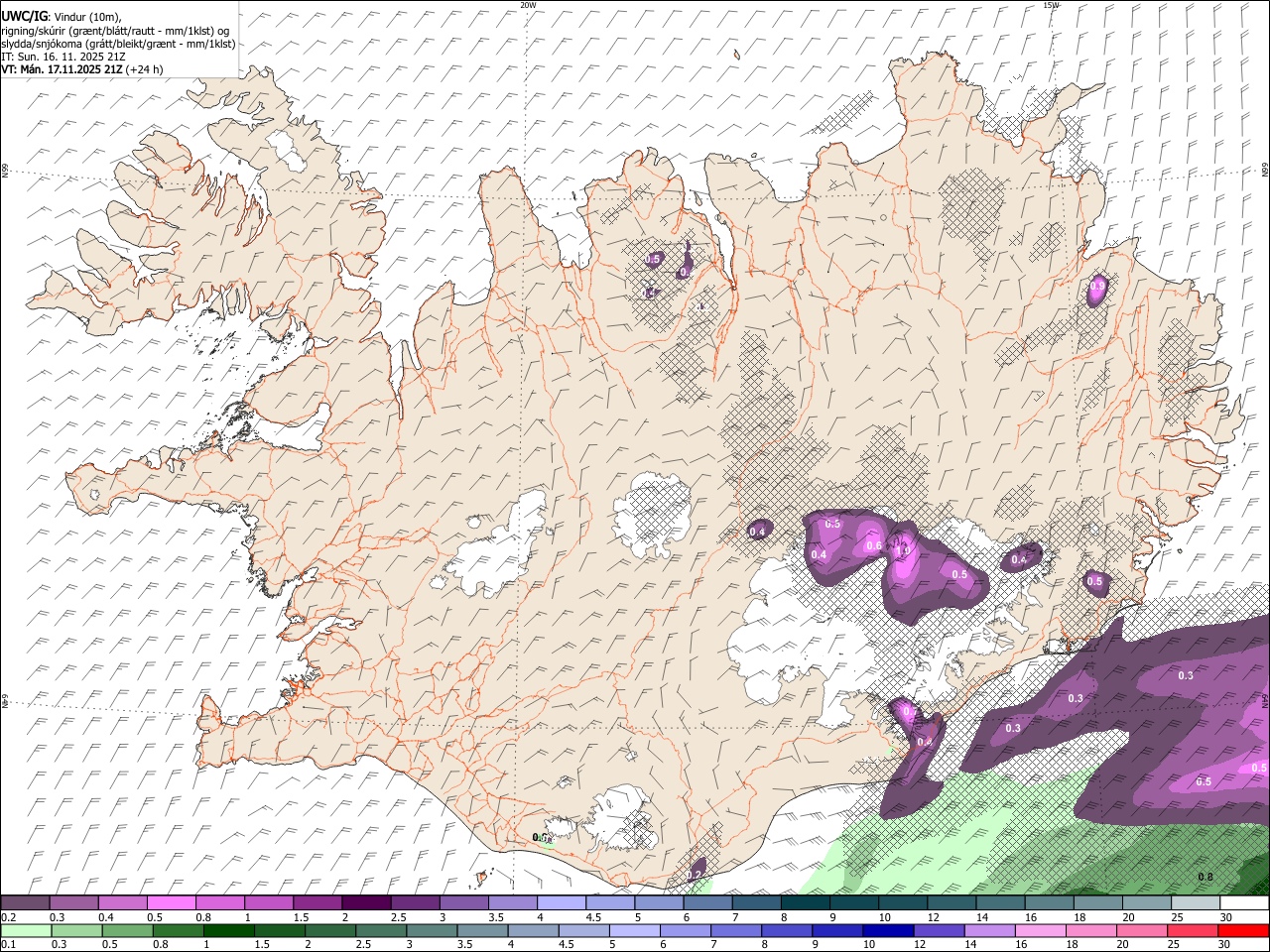Pick the 30 white swatch in the snow legend row

point(1244,903)
